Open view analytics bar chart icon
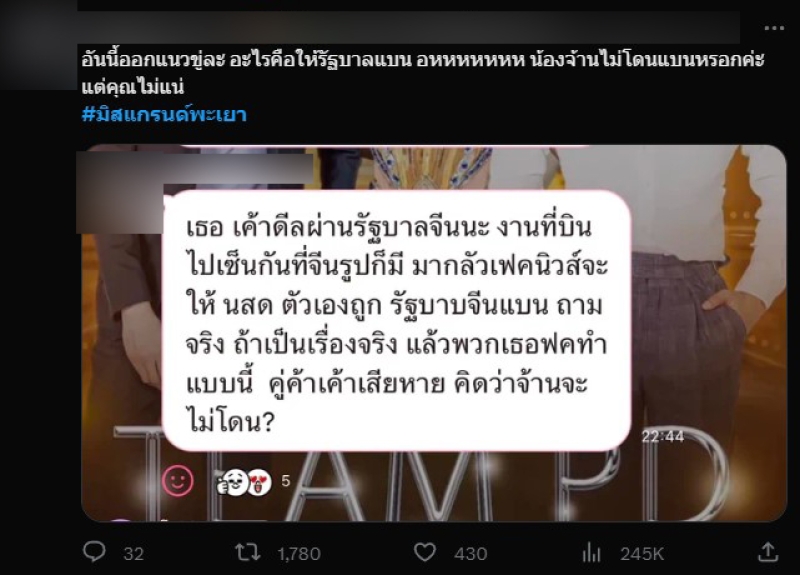 pos(591,553)
